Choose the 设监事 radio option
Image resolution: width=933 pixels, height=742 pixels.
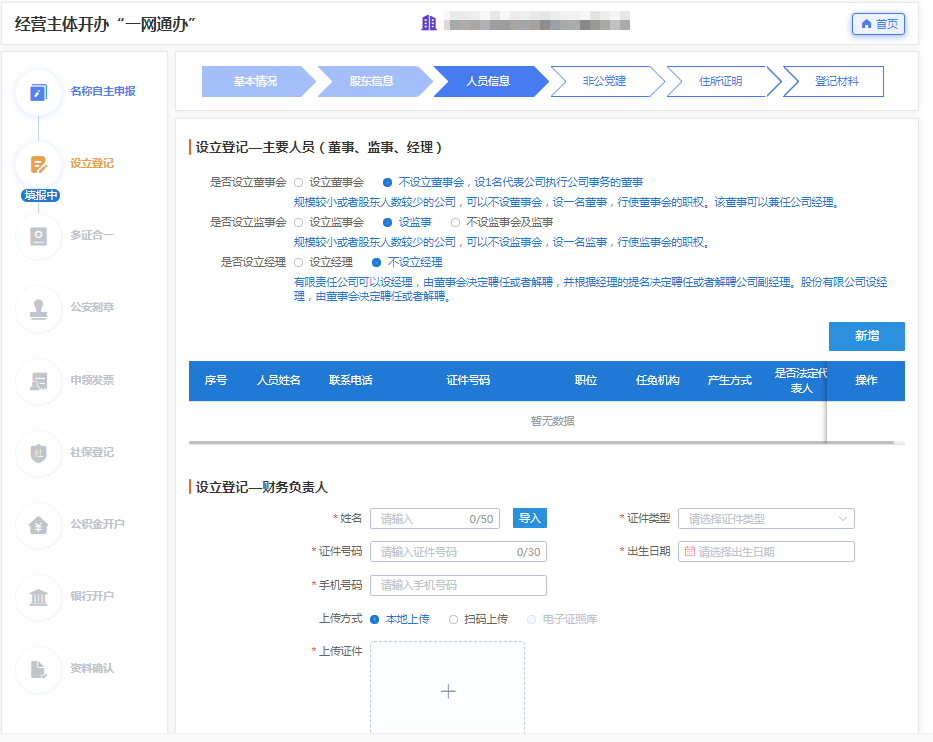[387, 223]
